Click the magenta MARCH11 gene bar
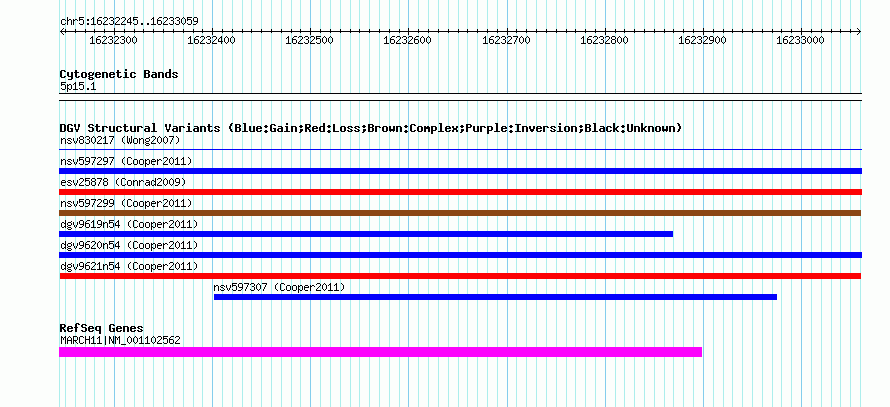Screen dimensions: 890x407 [x=380, y=352]
